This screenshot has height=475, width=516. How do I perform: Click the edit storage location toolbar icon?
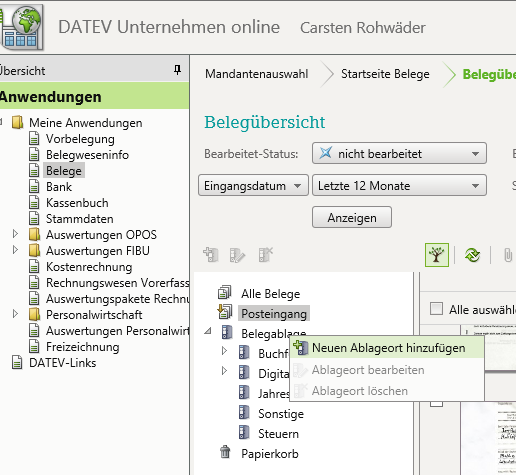(237, 255)
